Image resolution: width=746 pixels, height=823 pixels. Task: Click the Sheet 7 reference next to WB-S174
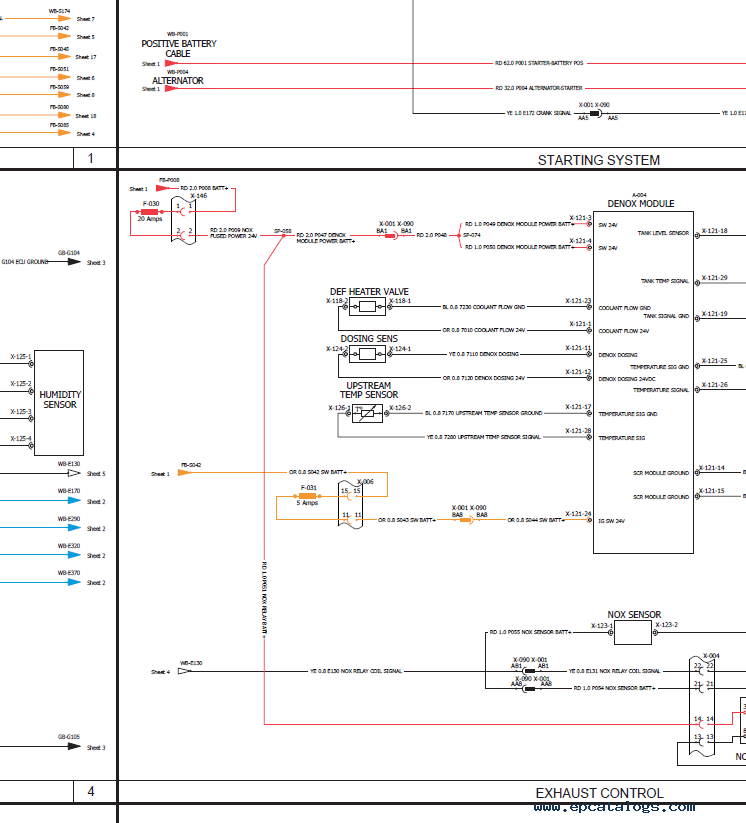(x=86, y=19)
